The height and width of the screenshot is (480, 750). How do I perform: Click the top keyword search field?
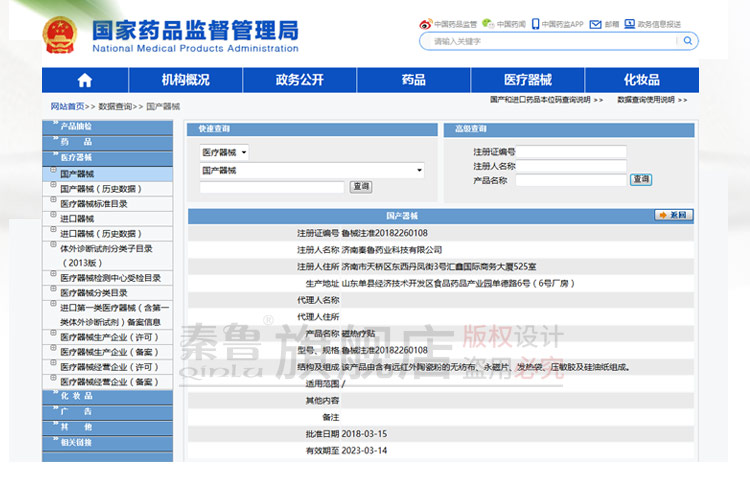[x=552, y=41]
